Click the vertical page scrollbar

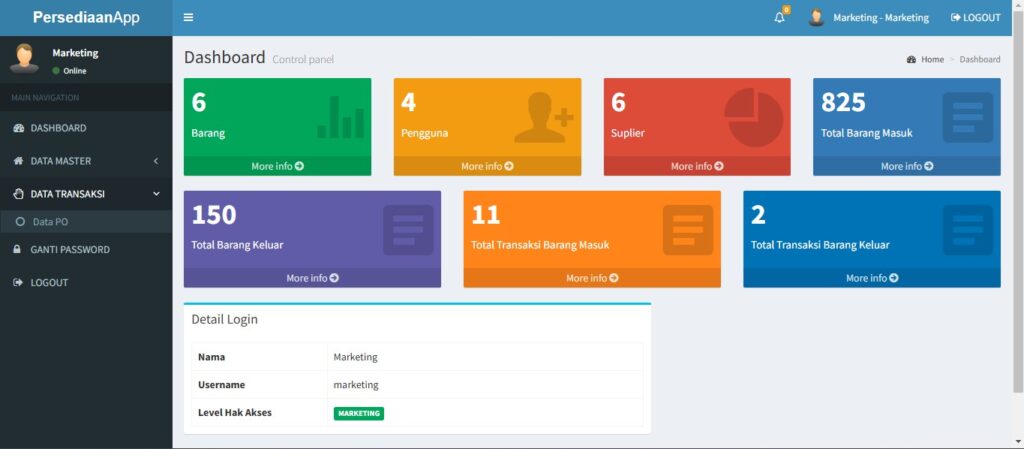(x=1018, y=202)
